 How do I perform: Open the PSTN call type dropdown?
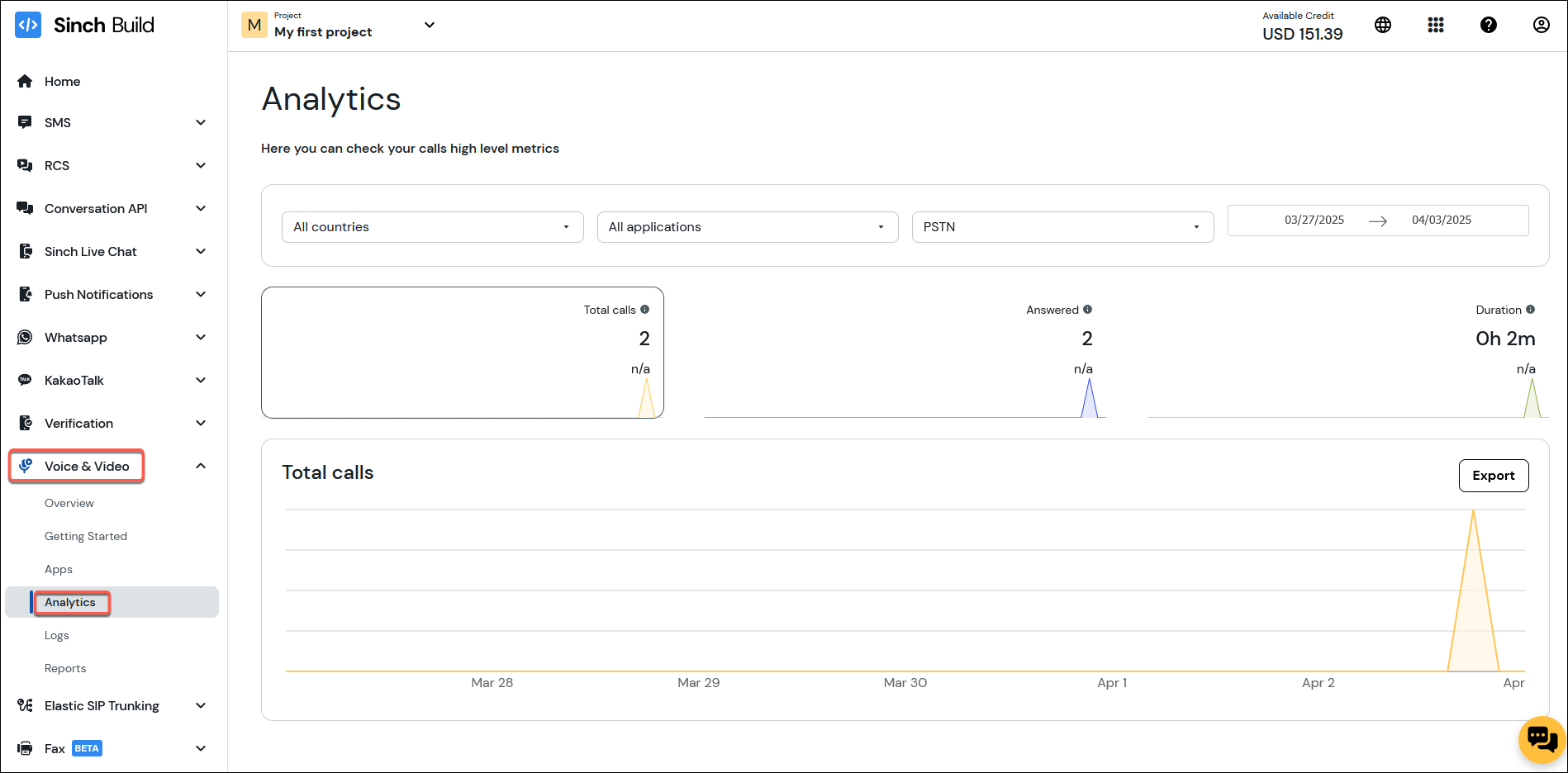[x=1062, y=226]
